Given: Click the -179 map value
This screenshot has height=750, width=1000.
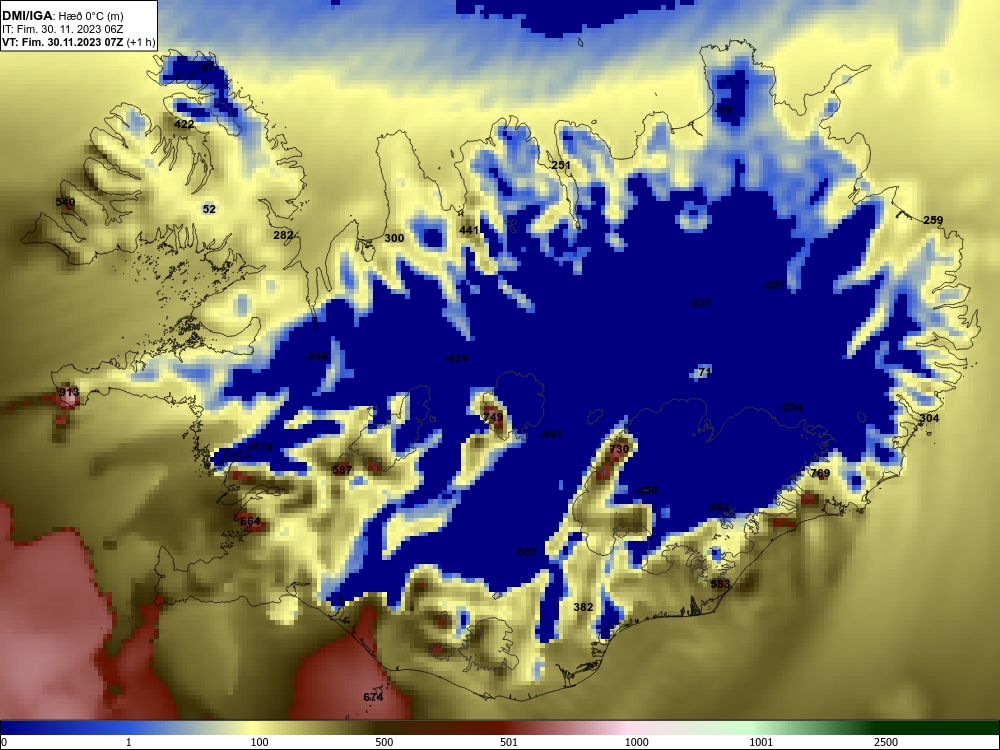Looking at the screenshot, I should tap(261, 447).
